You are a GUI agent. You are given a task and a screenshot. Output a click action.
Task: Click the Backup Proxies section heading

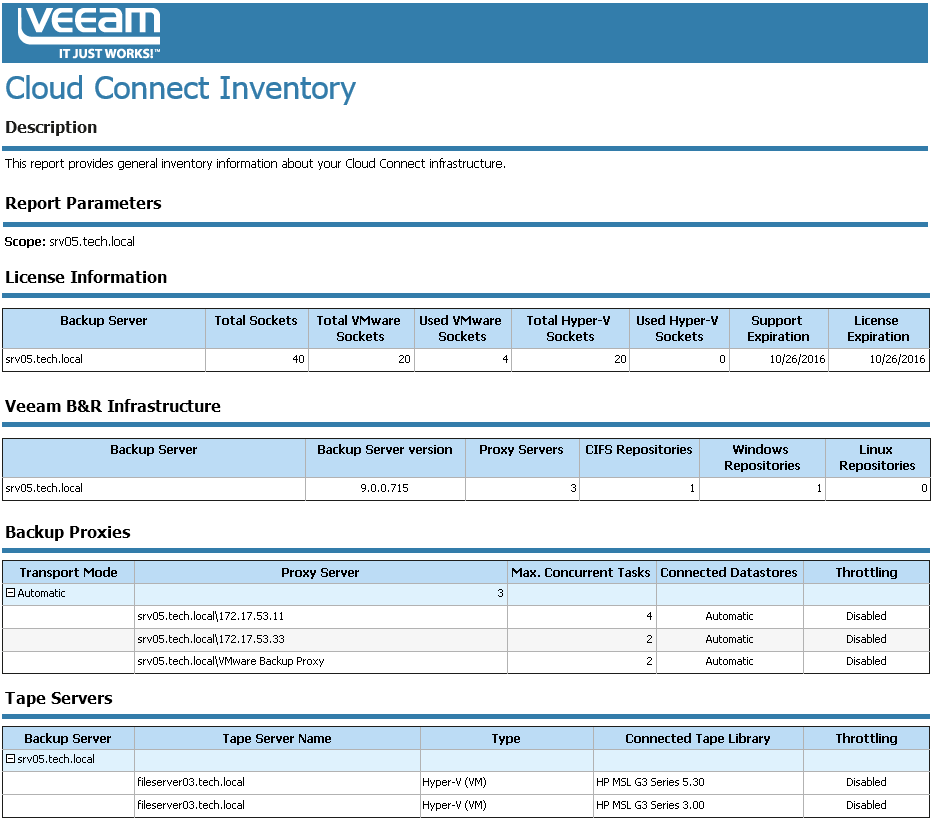tap(67, 532)
